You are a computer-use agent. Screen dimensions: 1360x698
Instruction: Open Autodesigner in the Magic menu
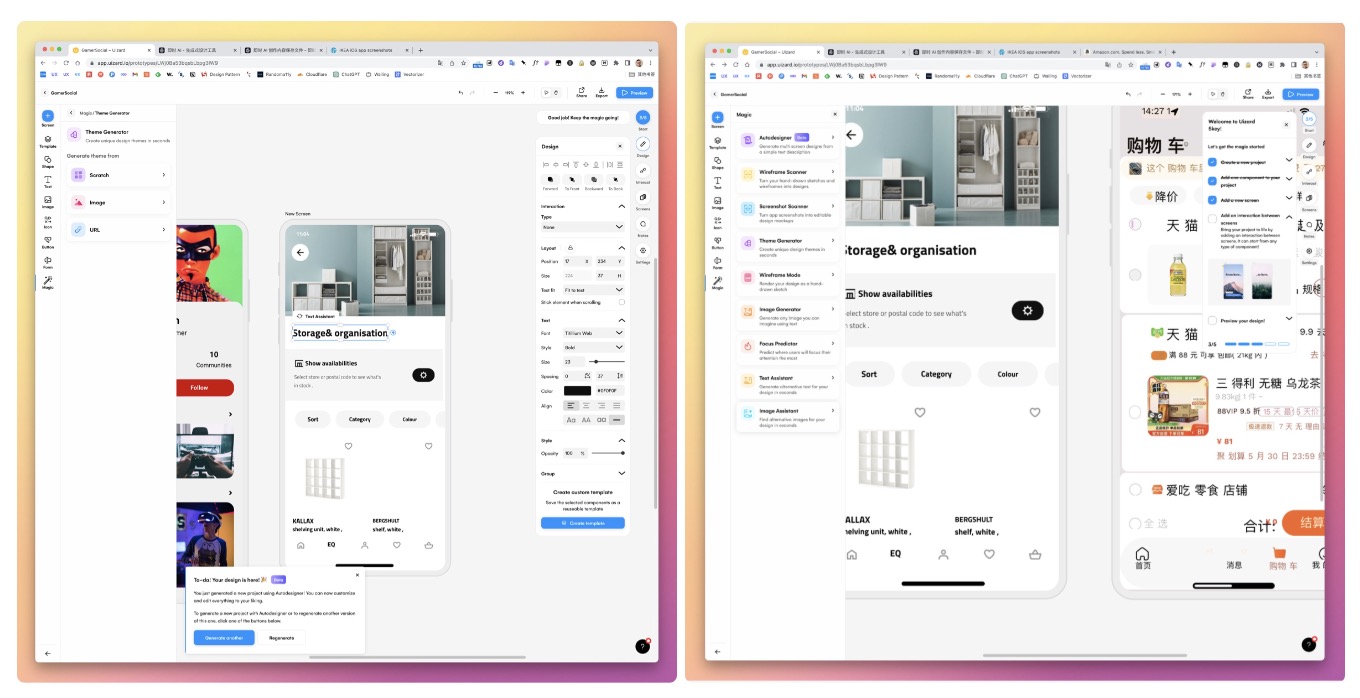pyautogui.click(x=788, y=141)
